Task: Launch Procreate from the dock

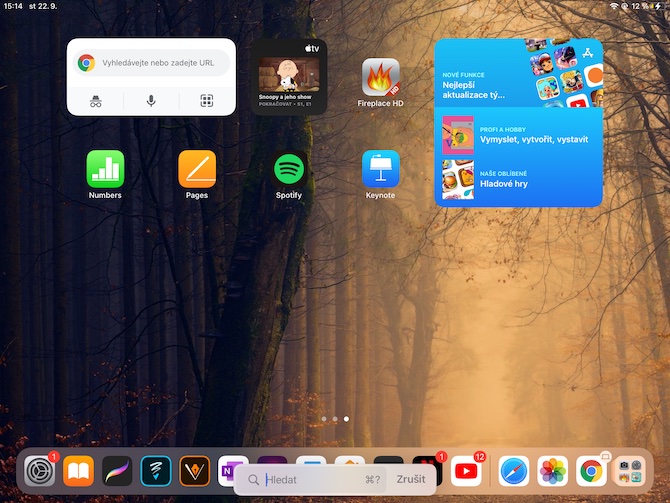Action: (x=117, y=471)
